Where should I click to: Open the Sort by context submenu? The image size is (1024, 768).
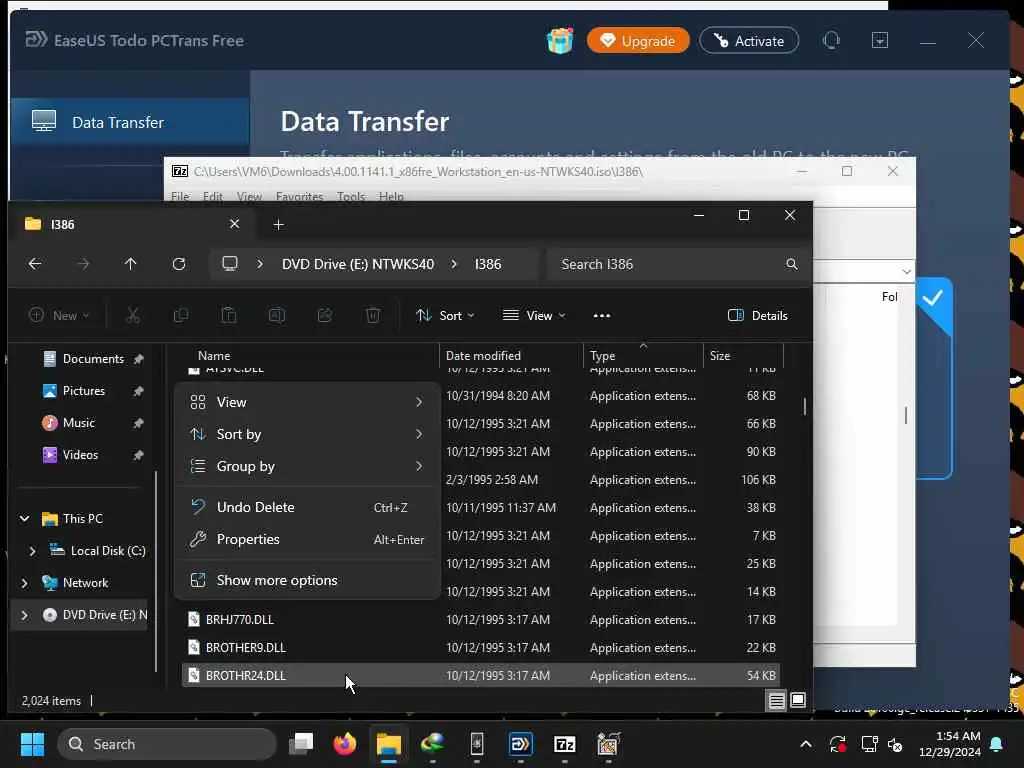(307, 434)
